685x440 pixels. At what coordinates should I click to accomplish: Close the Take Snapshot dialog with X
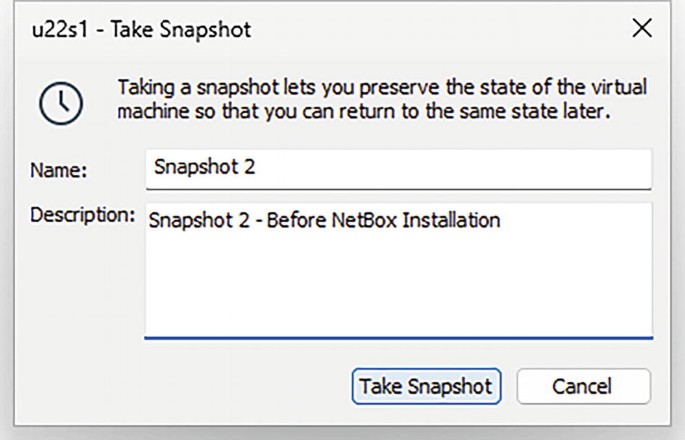[642, 30]
